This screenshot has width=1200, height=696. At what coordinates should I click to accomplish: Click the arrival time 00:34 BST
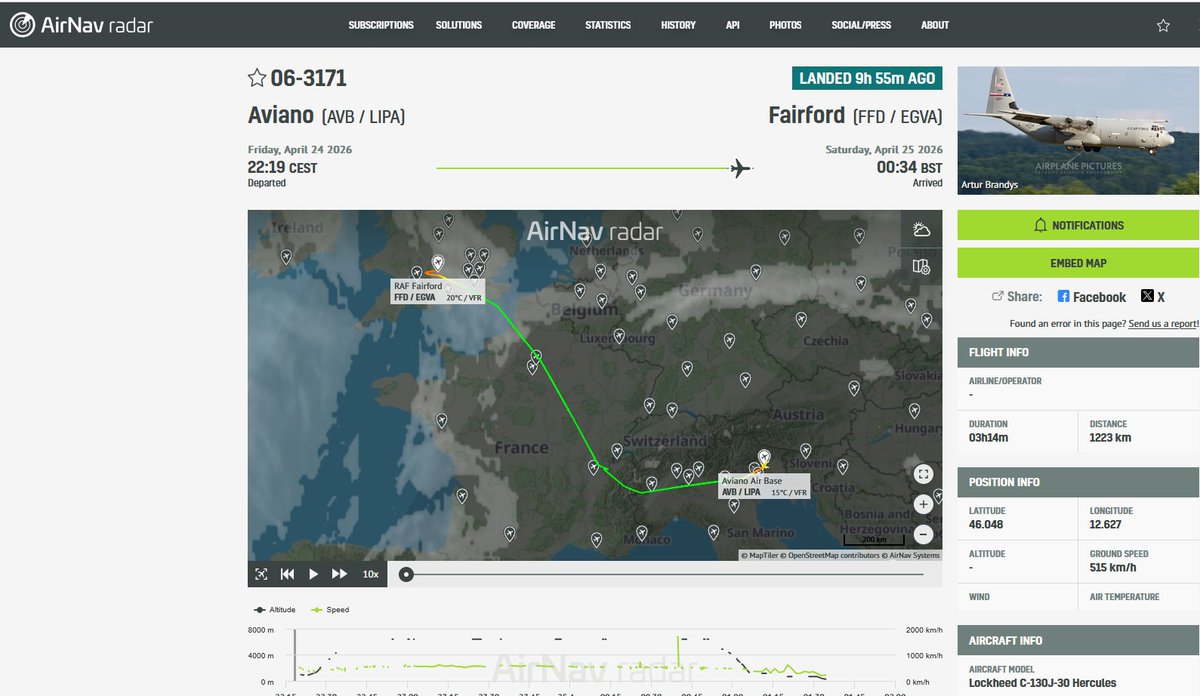tap(909, 168)
